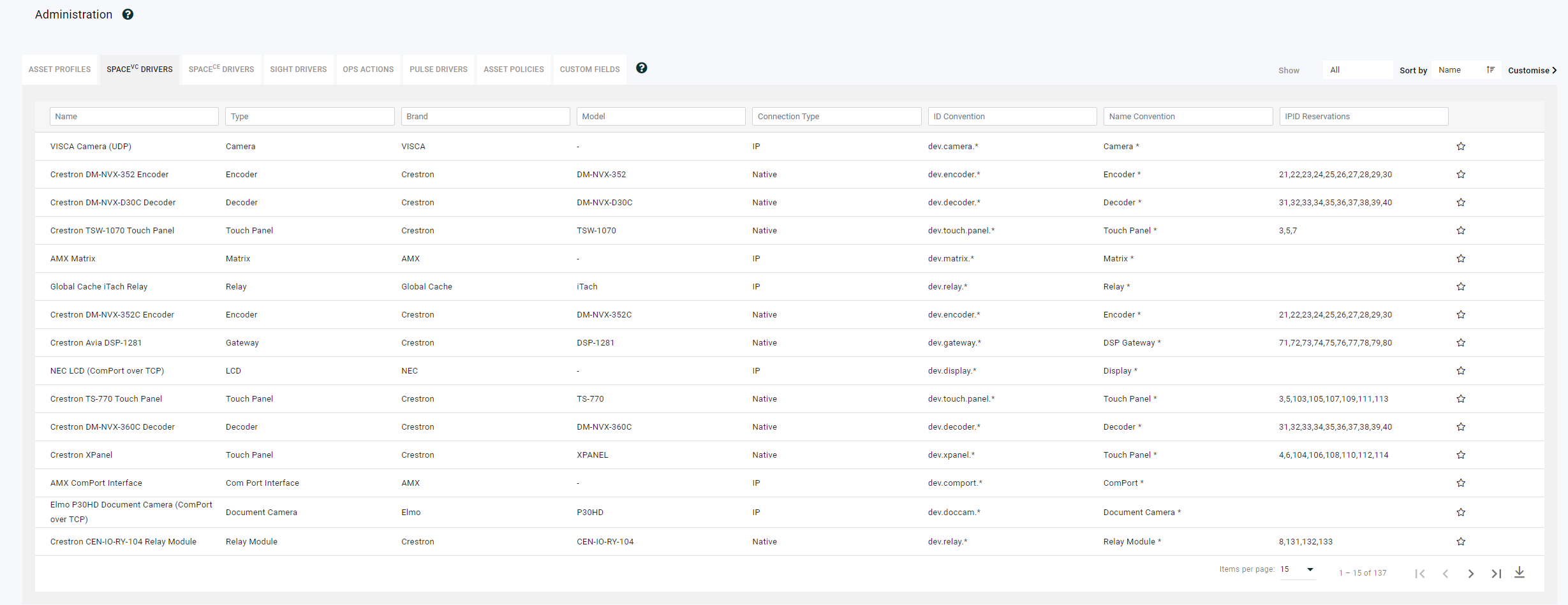Open the Asset Policies tab
Viewport: 1568px width, 605px height.
point(514,69)
